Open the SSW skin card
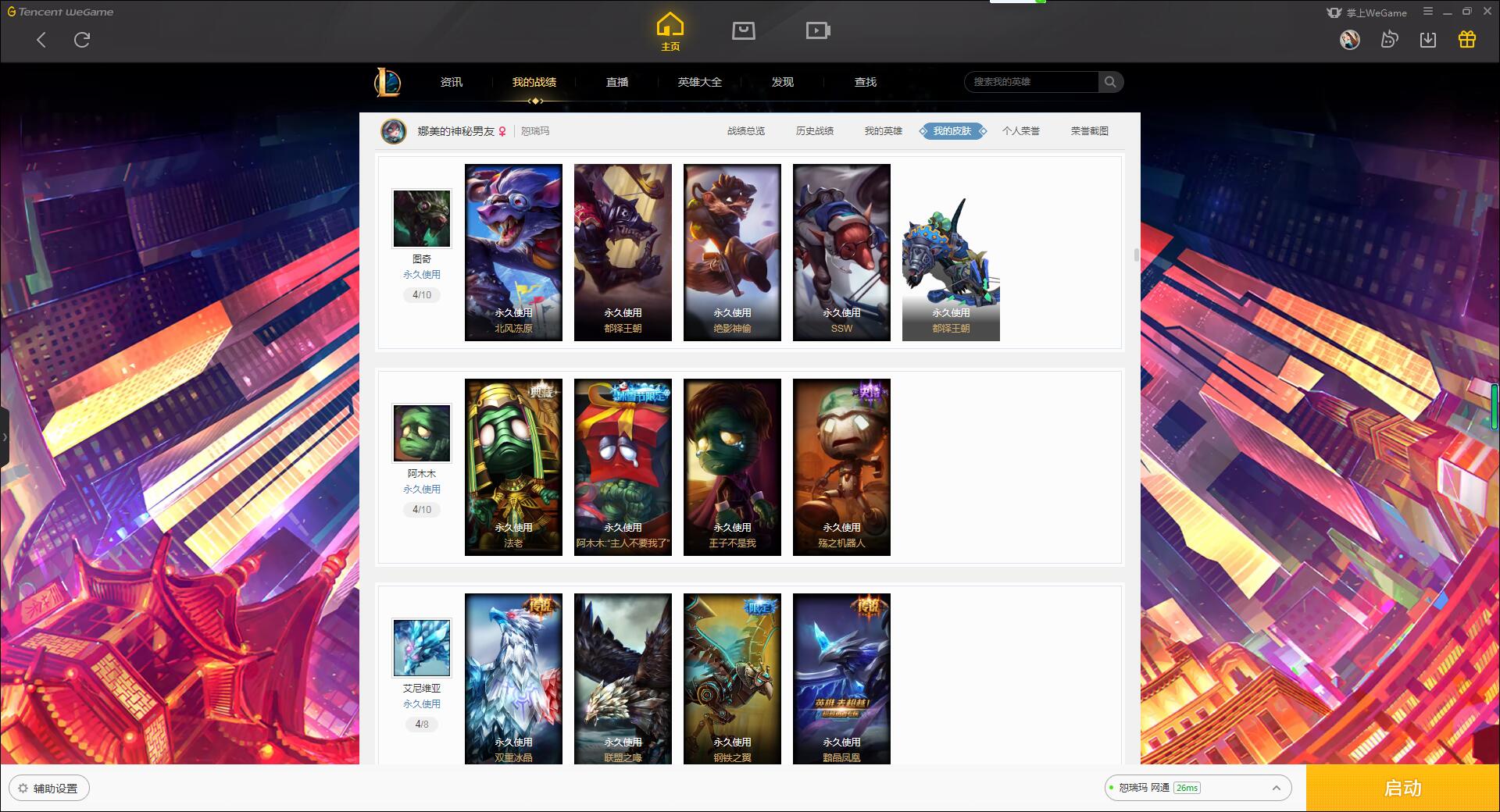 click(x=841, y=252)
